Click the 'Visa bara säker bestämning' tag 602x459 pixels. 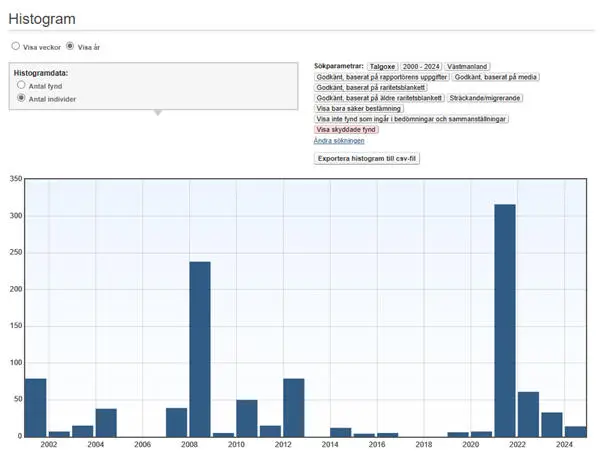pyautogui.click(x=359, y=109)
